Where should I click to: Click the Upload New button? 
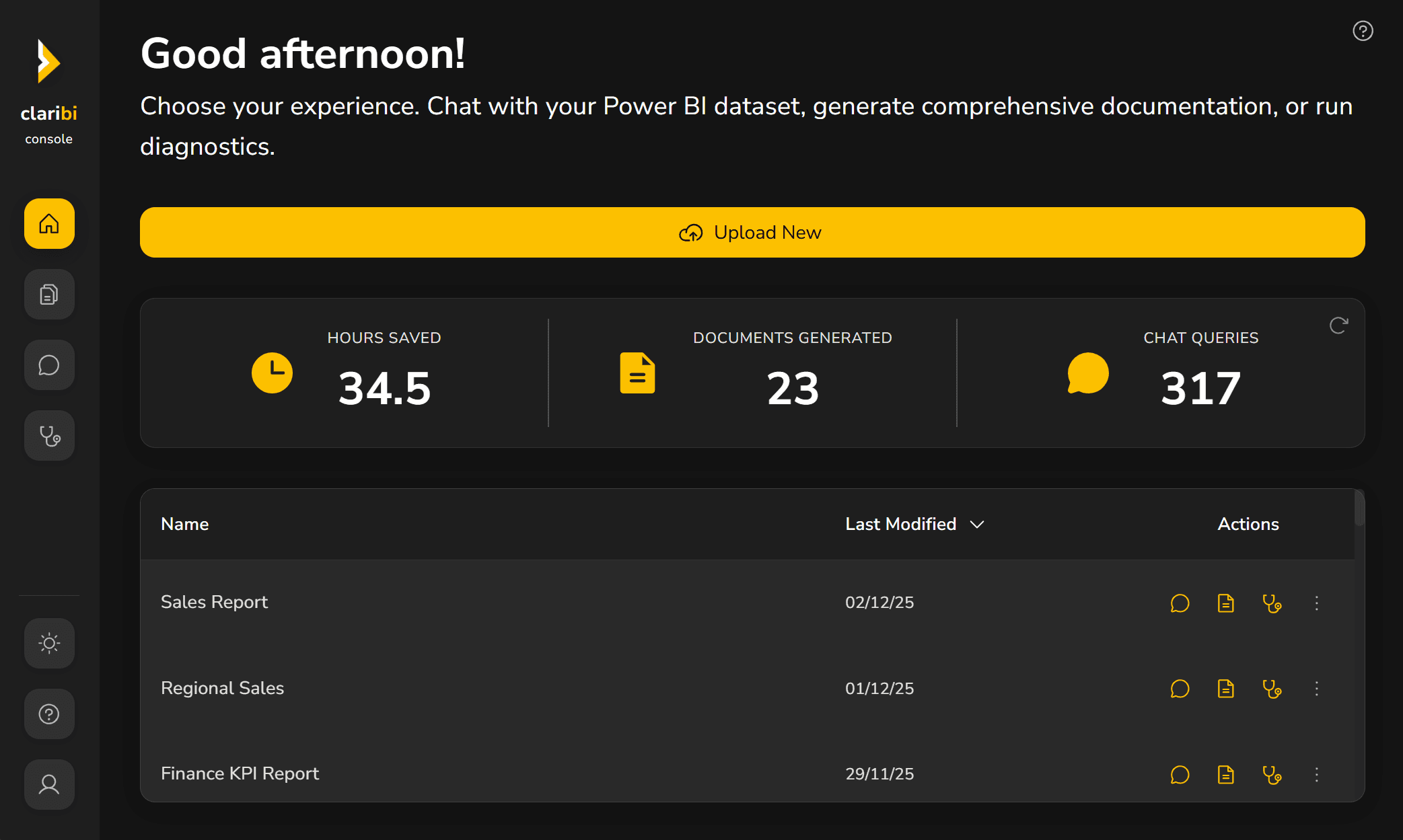point(752,232)
